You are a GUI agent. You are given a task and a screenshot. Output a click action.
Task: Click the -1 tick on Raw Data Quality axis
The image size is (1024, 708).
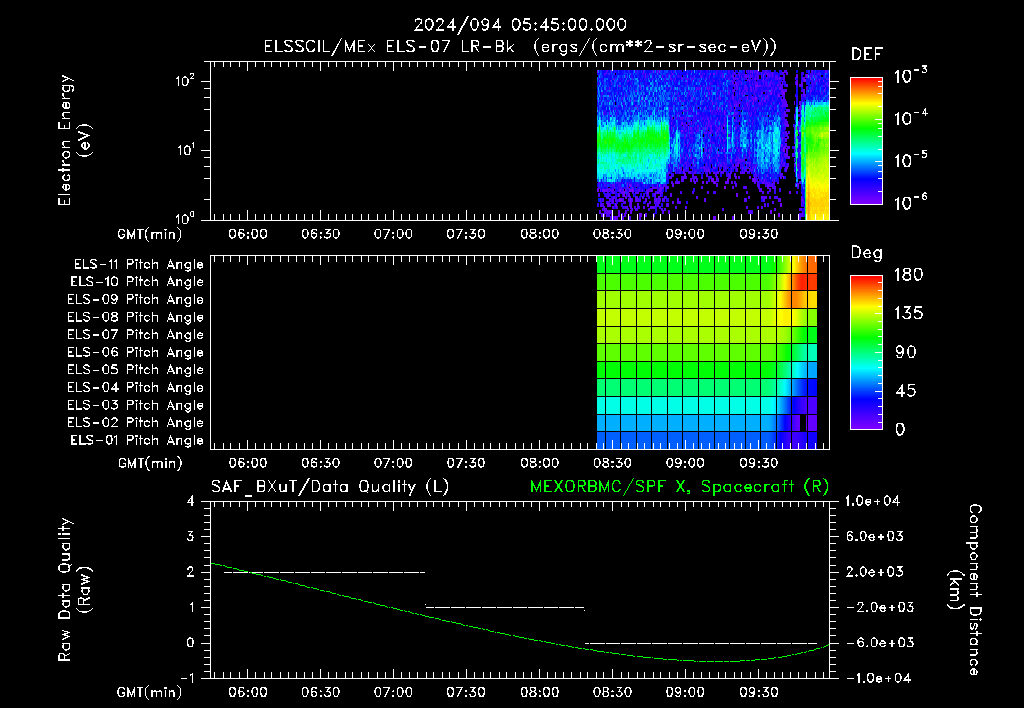pyautogui.click(x=187, y=678)
